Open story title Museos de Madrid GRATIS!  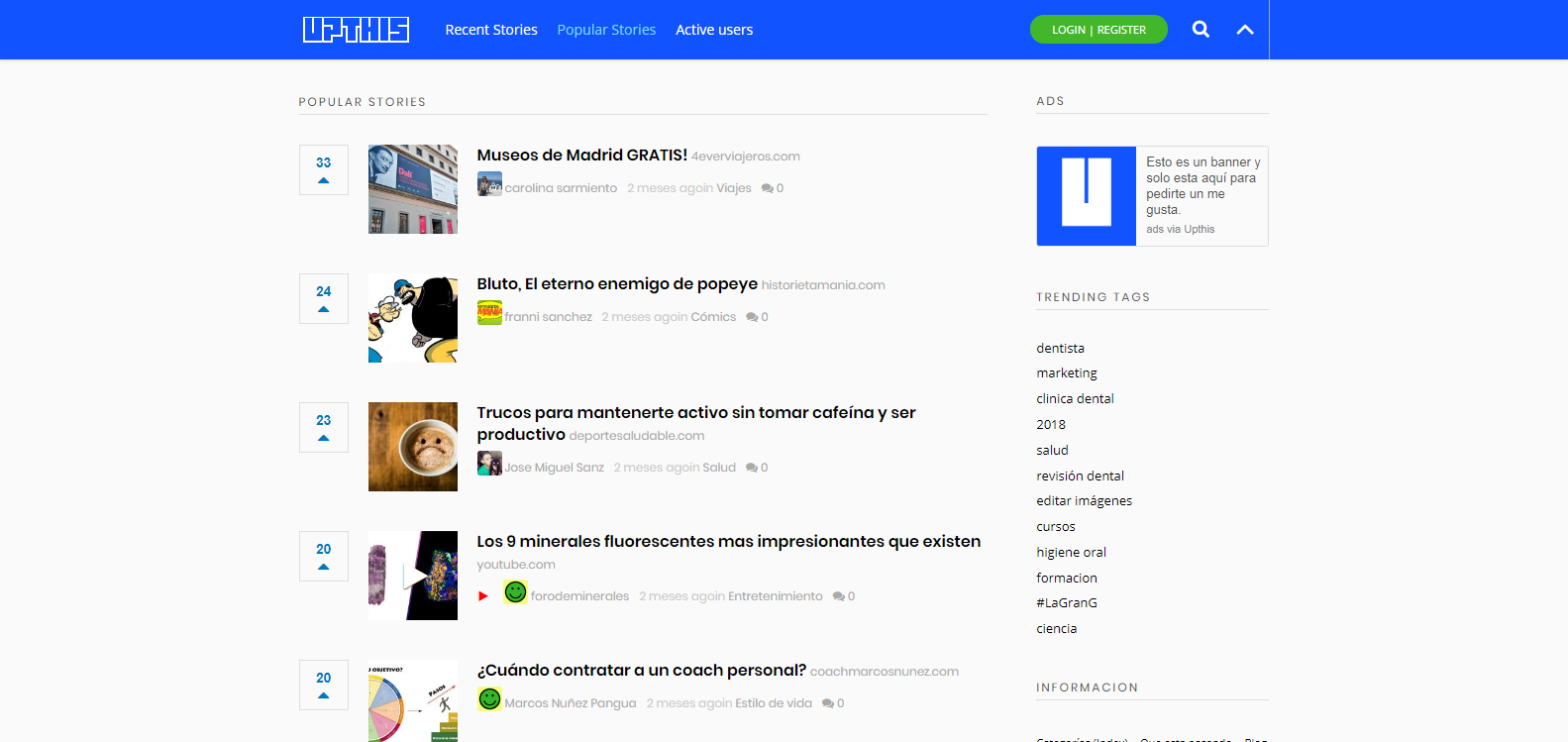pyautogui.click(x=582, y=155)
